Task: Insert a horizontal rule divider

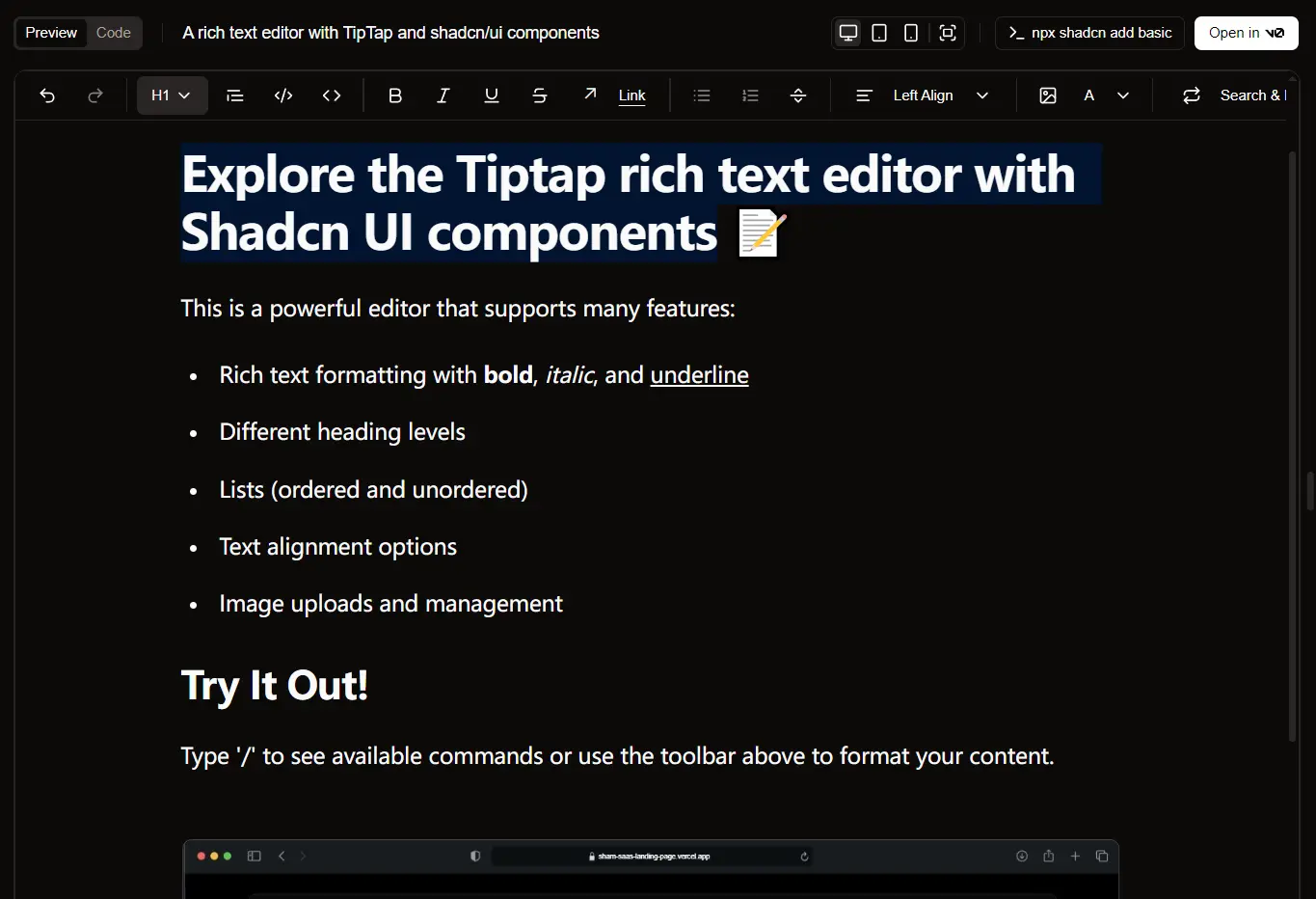Action: [798, 95]
